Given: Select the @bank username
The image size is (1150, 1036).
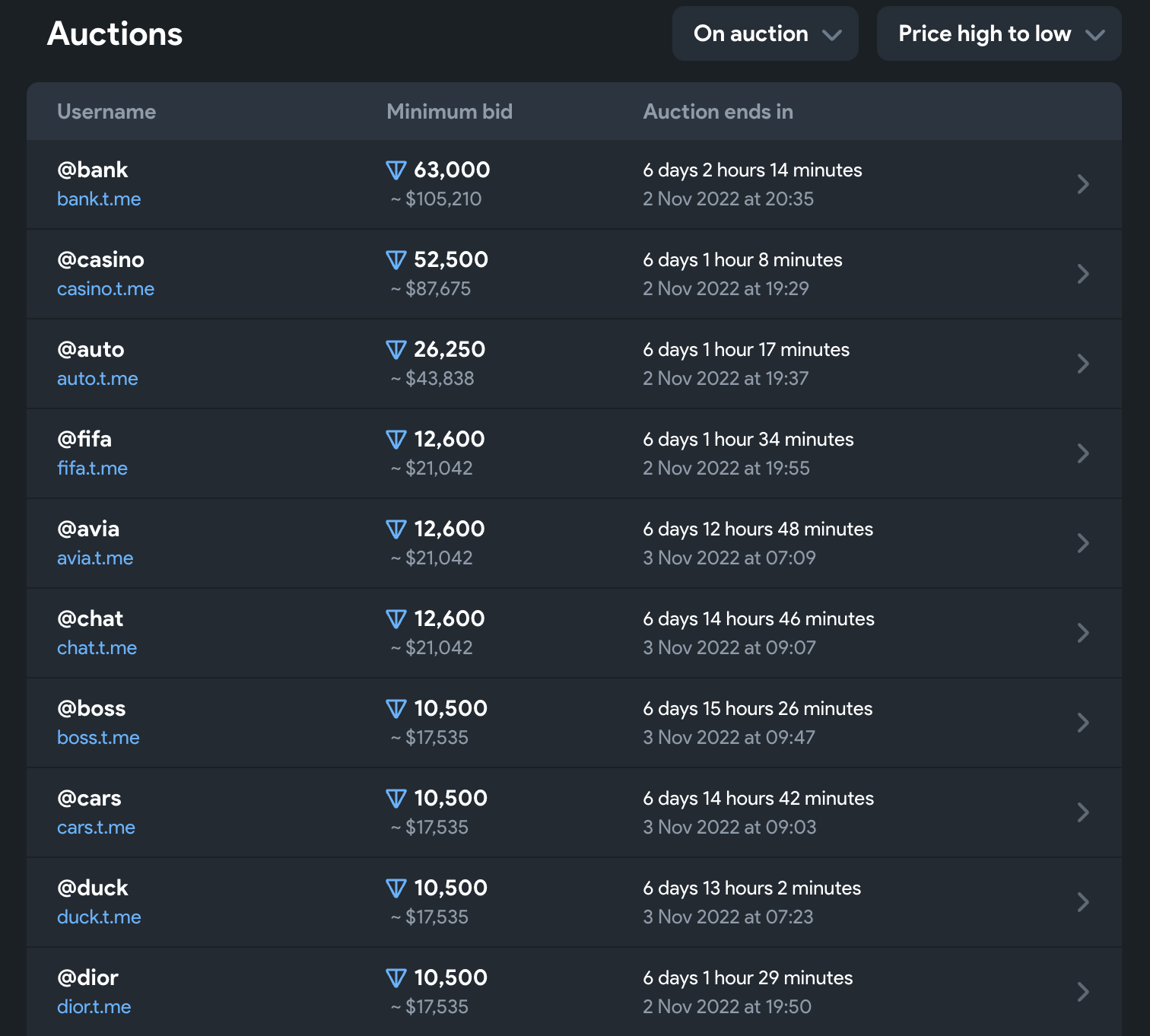Looking at the screenshot, I should (x=93, y=170).
